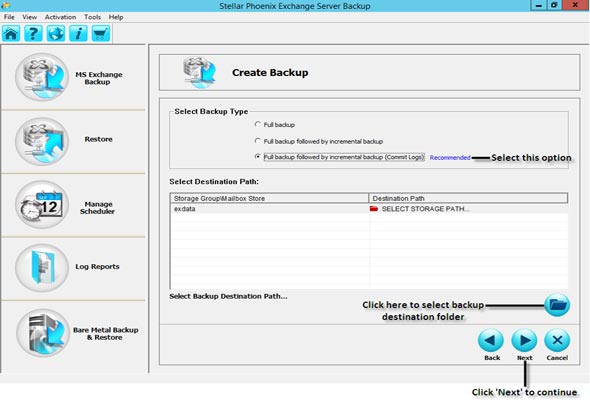Open the Manage Scheduler calendar icon

42,205
